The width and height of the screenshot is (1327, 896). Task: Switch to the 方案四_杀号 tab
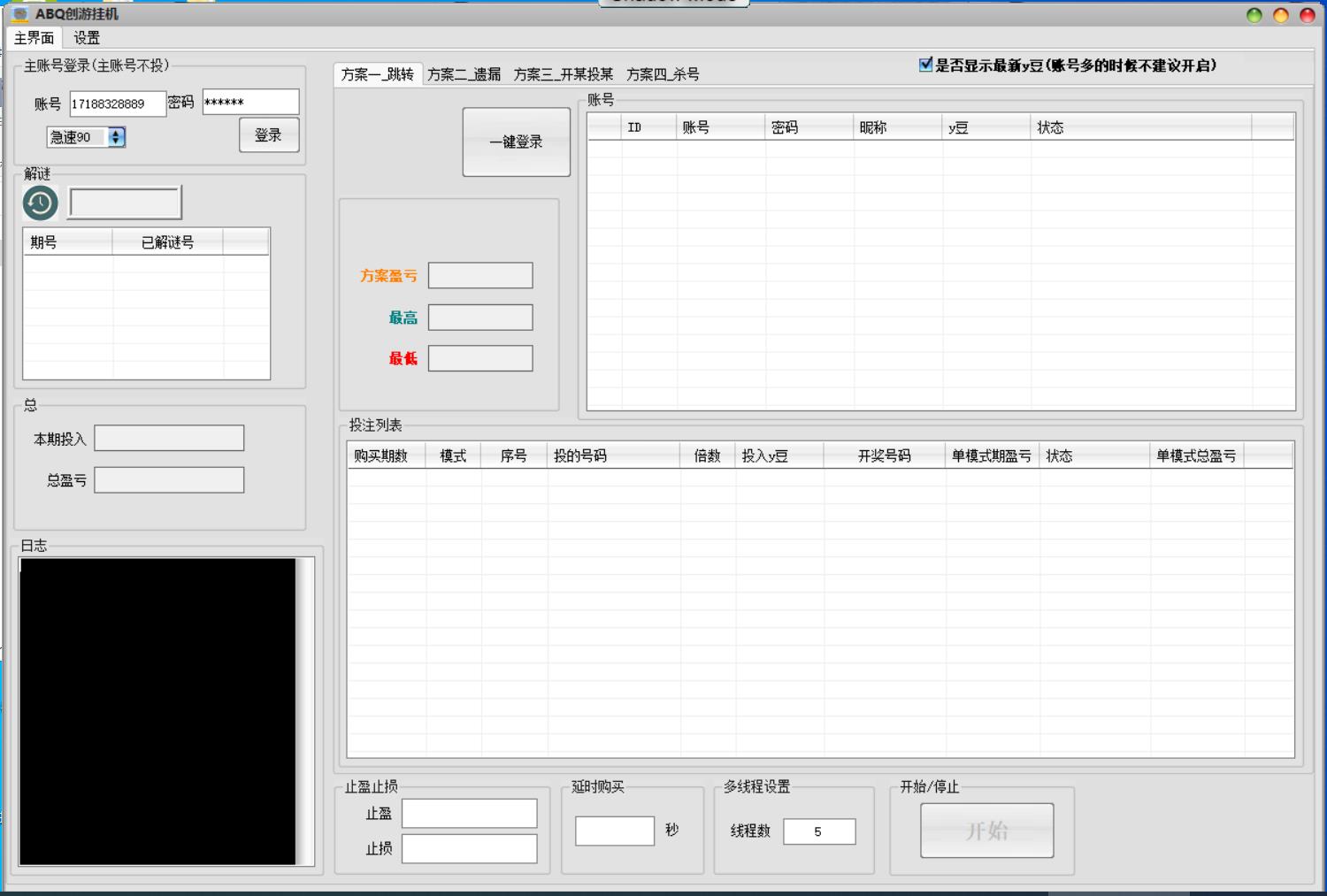coord(663,74)
